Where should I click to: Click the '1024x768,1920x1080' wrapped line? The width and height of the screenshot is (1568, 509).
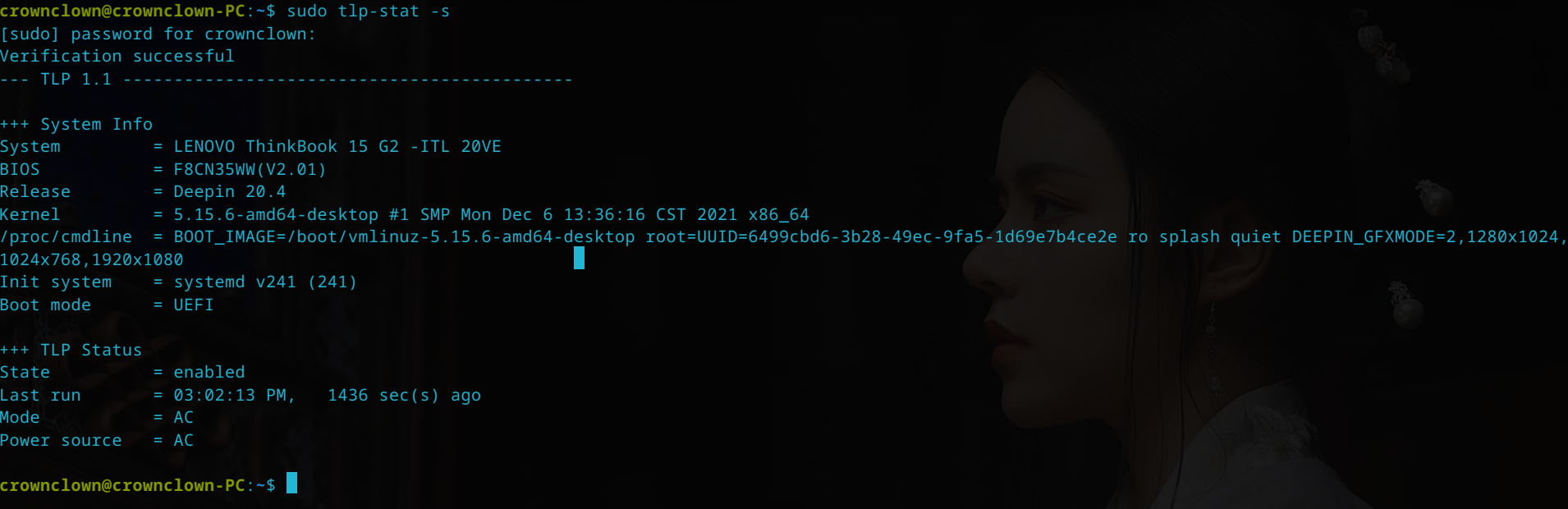[x=92, y=260]
